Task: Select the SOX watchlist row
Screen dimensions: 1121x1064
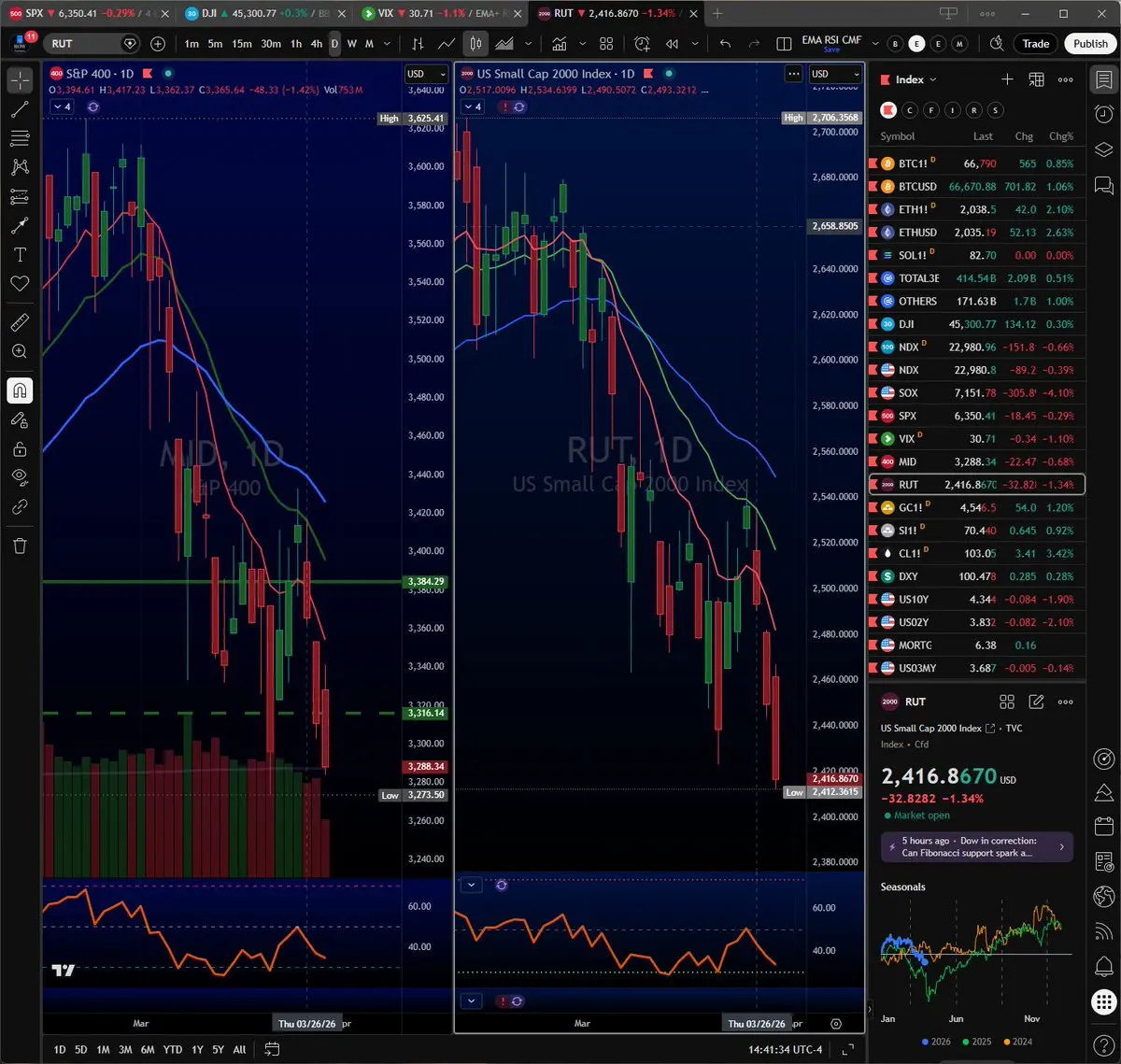Action: [977, 393]
